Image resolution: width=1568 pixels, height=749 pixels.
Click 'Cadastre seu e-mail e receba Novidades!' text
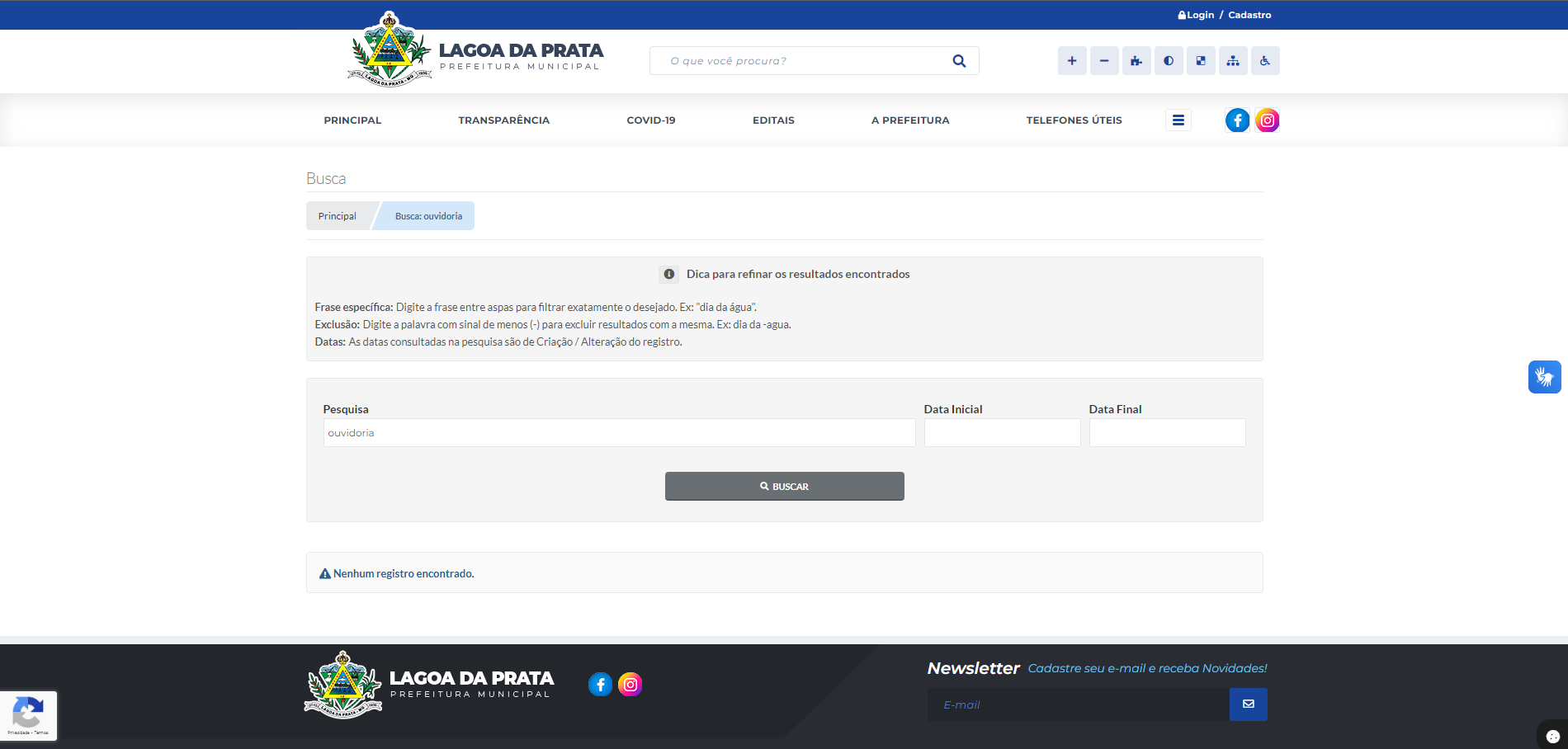[1147, 668]
